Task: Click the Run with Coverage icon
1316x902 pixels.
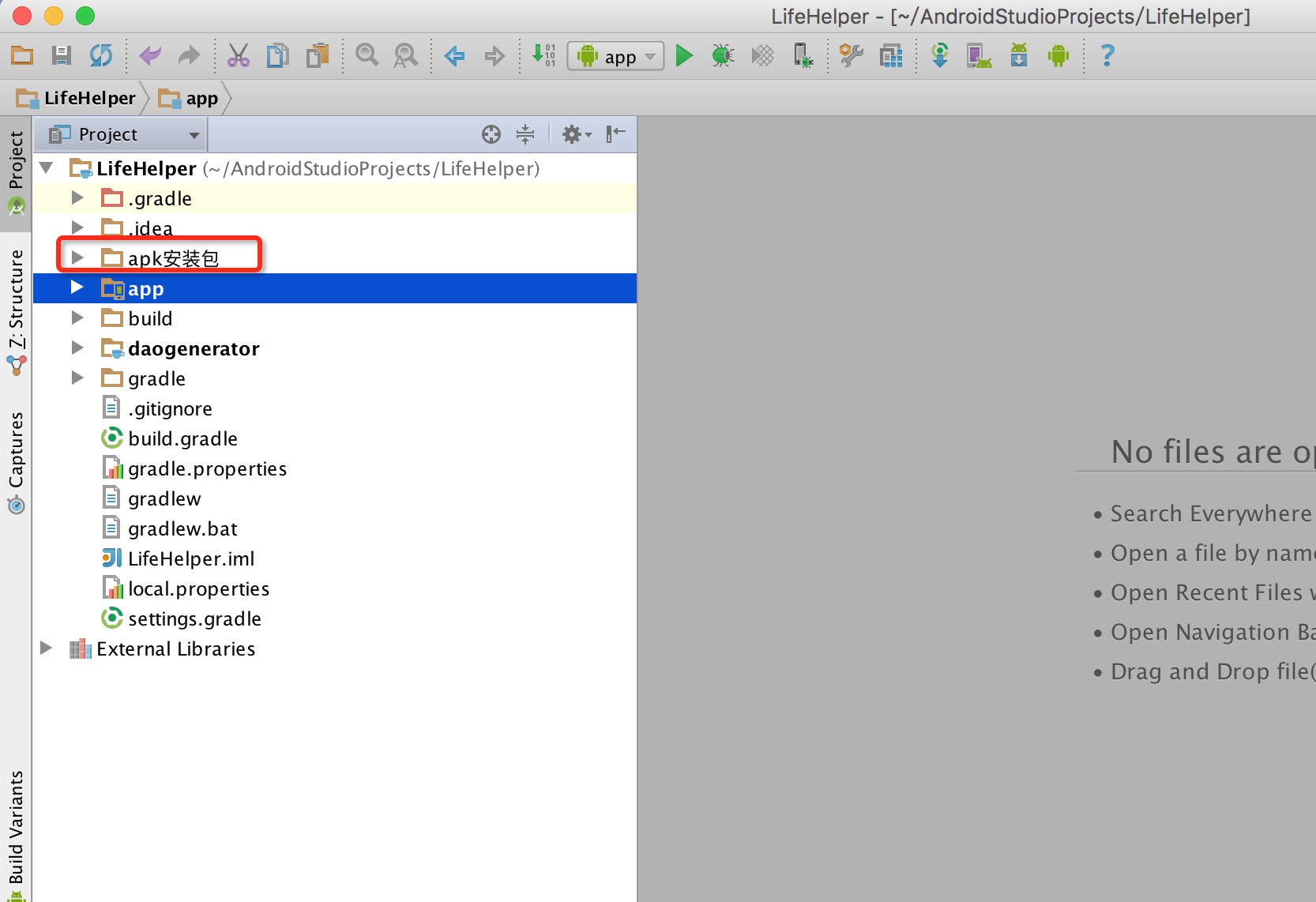Action: click(x=763, y=55)
